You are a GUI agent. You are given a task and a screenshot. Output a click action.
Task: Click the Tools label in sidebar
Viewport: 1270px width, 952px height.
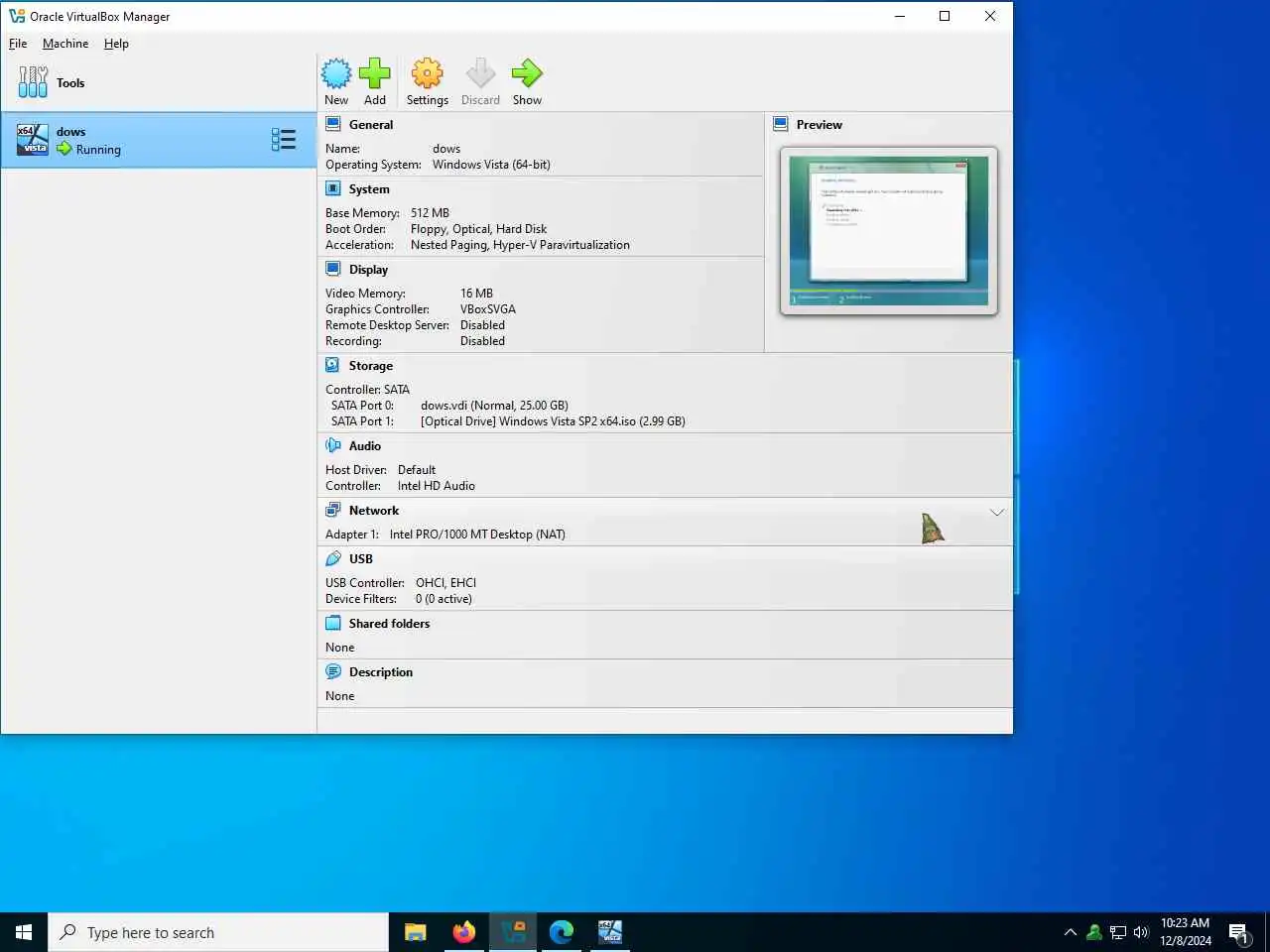[70, 83]
